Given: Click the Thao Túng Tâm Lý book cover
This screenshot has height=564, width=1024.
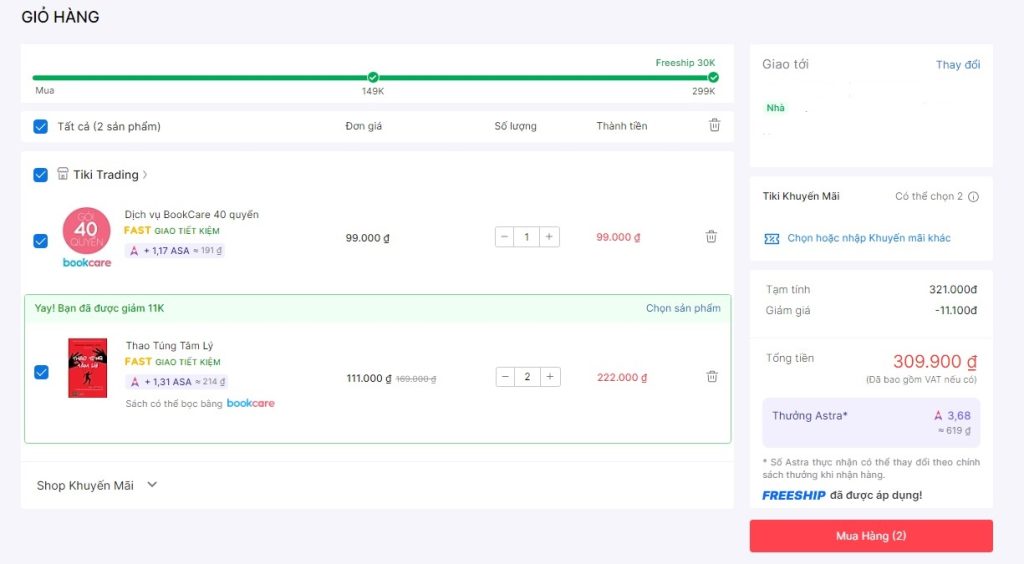Looking at the screenshot, I should click(x=88, y=368).
